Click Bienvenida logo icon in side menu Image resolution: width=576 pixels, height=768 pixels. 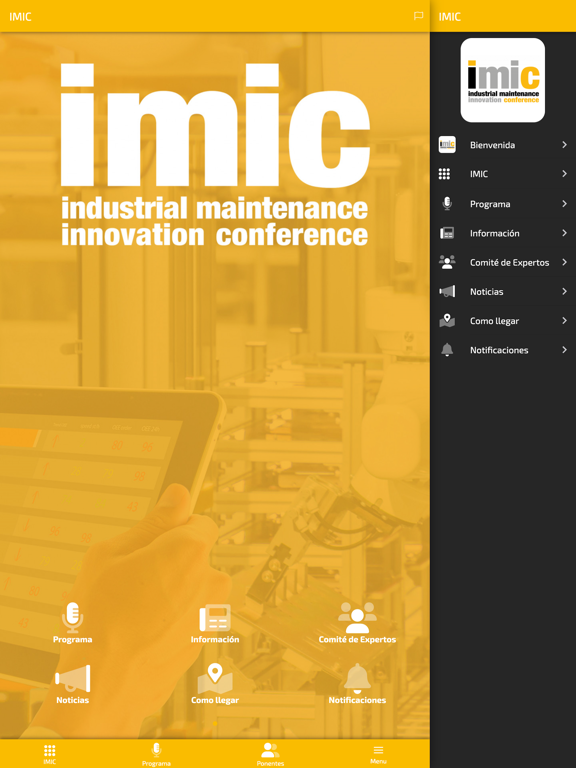447,144
